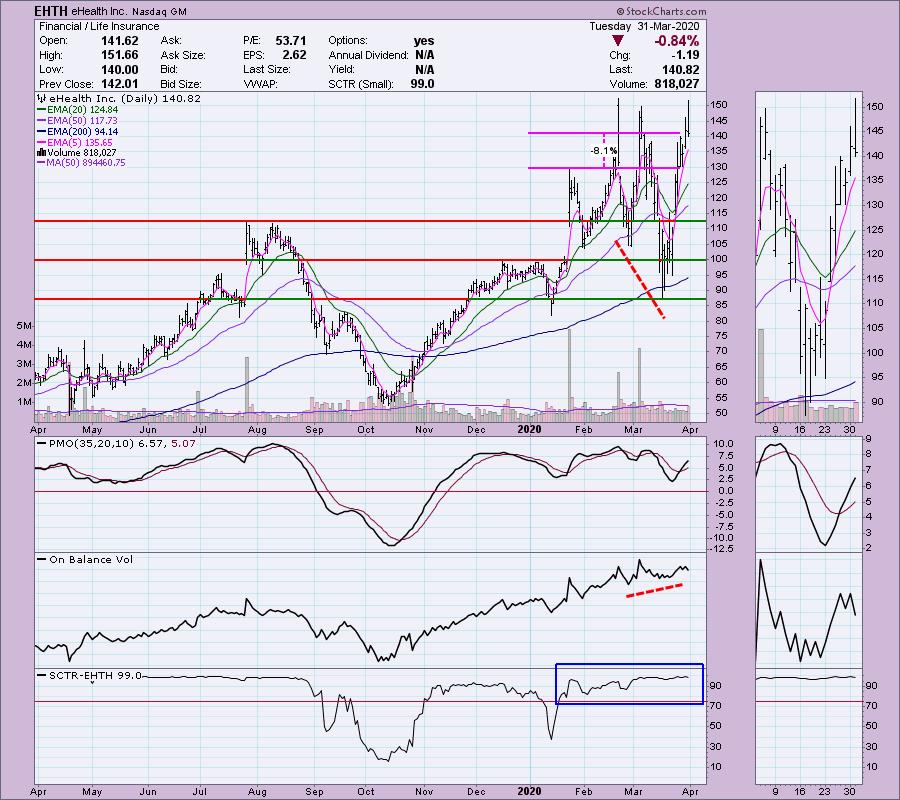Click the EPS value 2.62
Viewport: 900px width, 800px height.
[x=294, y=55]
